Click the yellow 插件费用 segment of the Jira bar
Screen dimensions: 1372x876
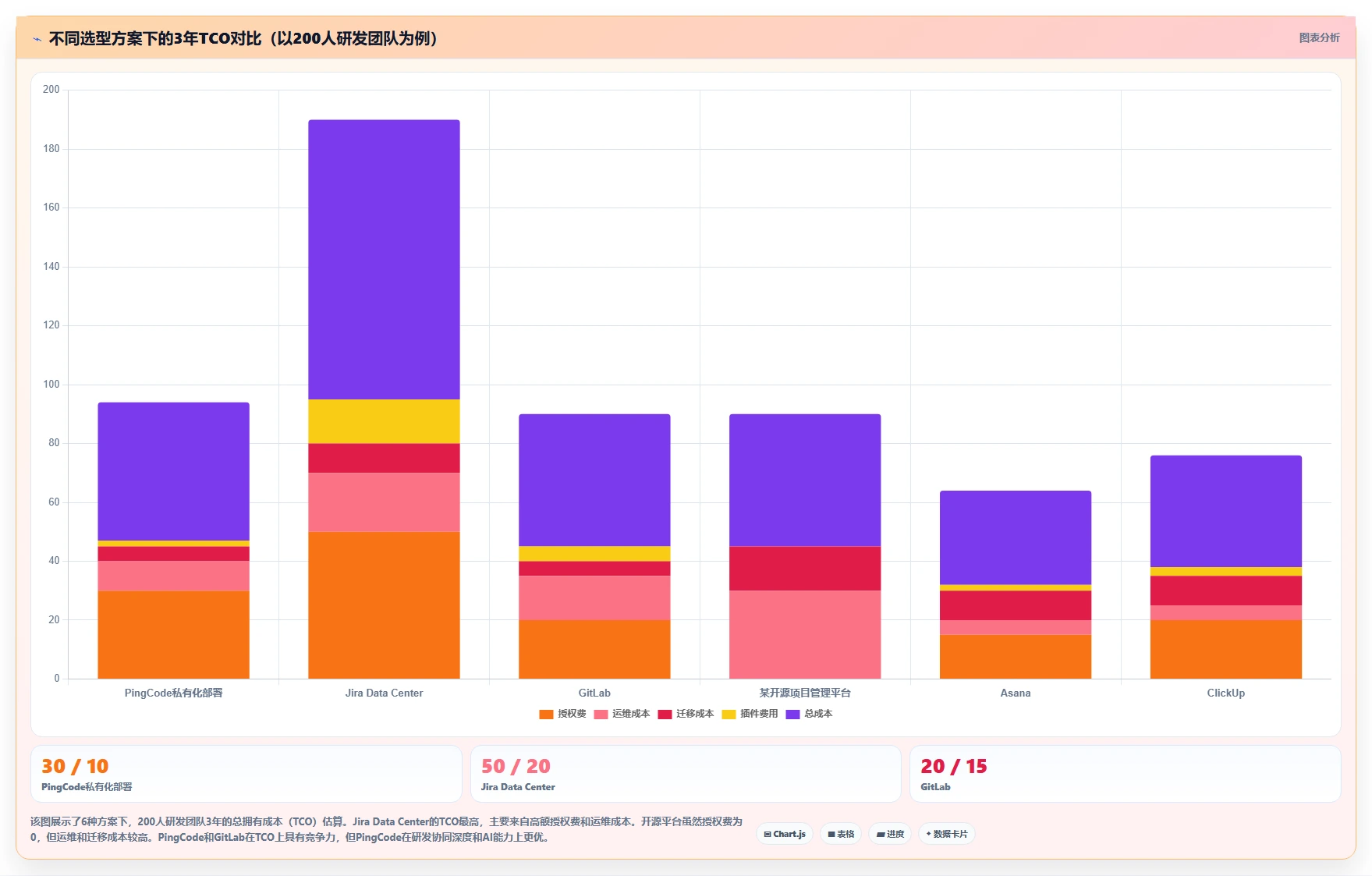pos(384,421)
